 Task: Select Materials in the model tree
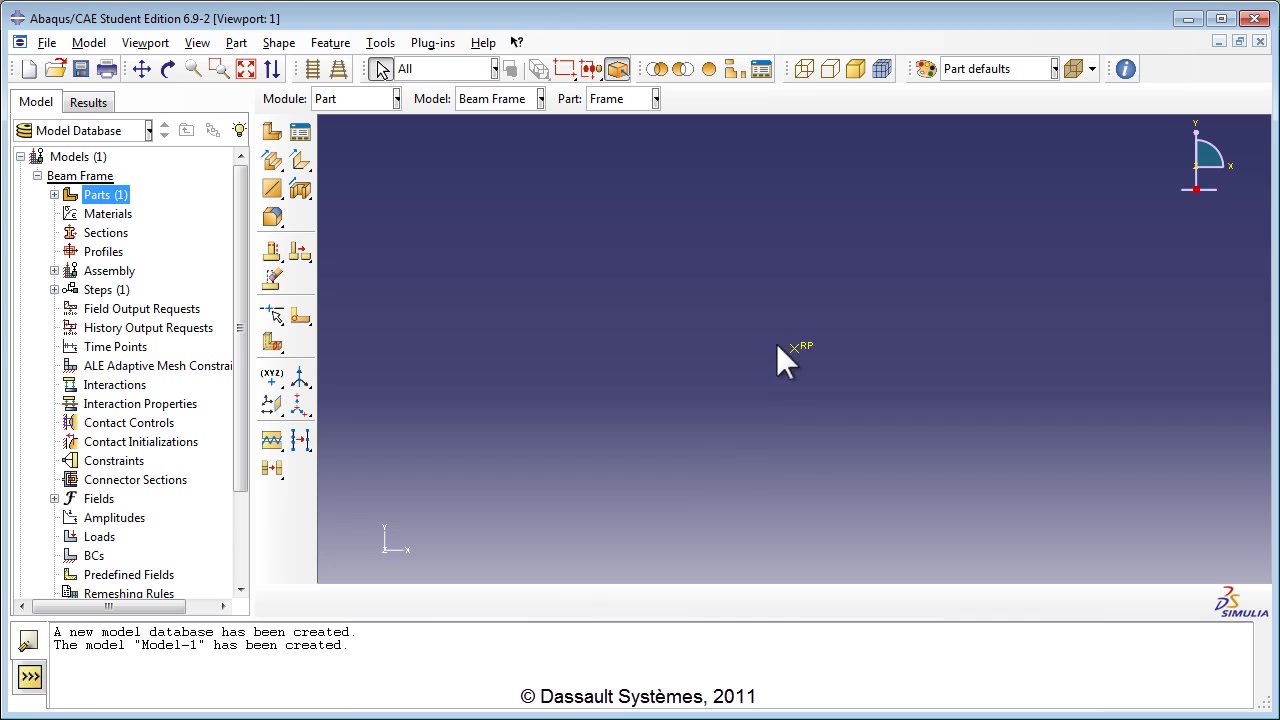click(x=107, y=214)
